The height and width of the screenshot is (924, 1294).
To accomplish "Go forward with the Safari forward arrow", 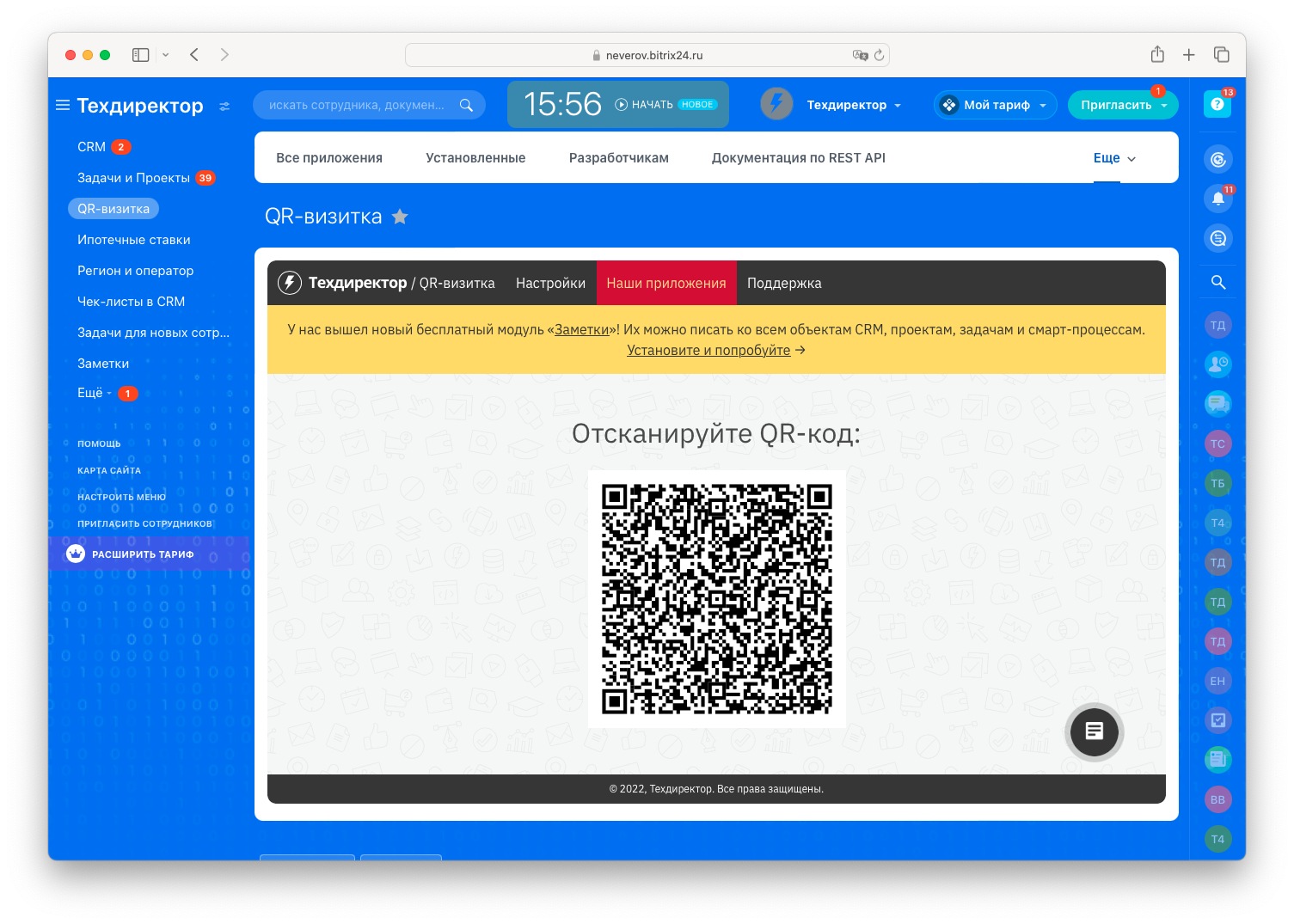I will (x=224, y=55).
